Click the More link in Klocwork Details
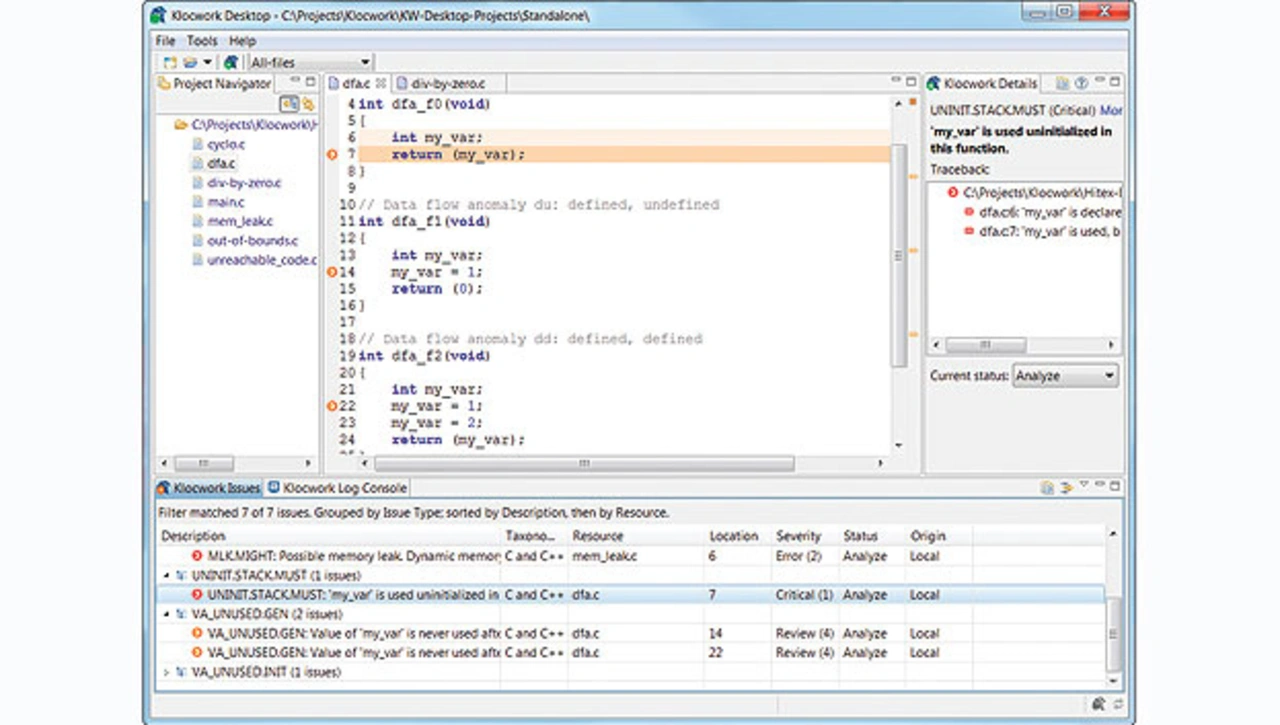The image size is (1280, 725). [1111, 111]
